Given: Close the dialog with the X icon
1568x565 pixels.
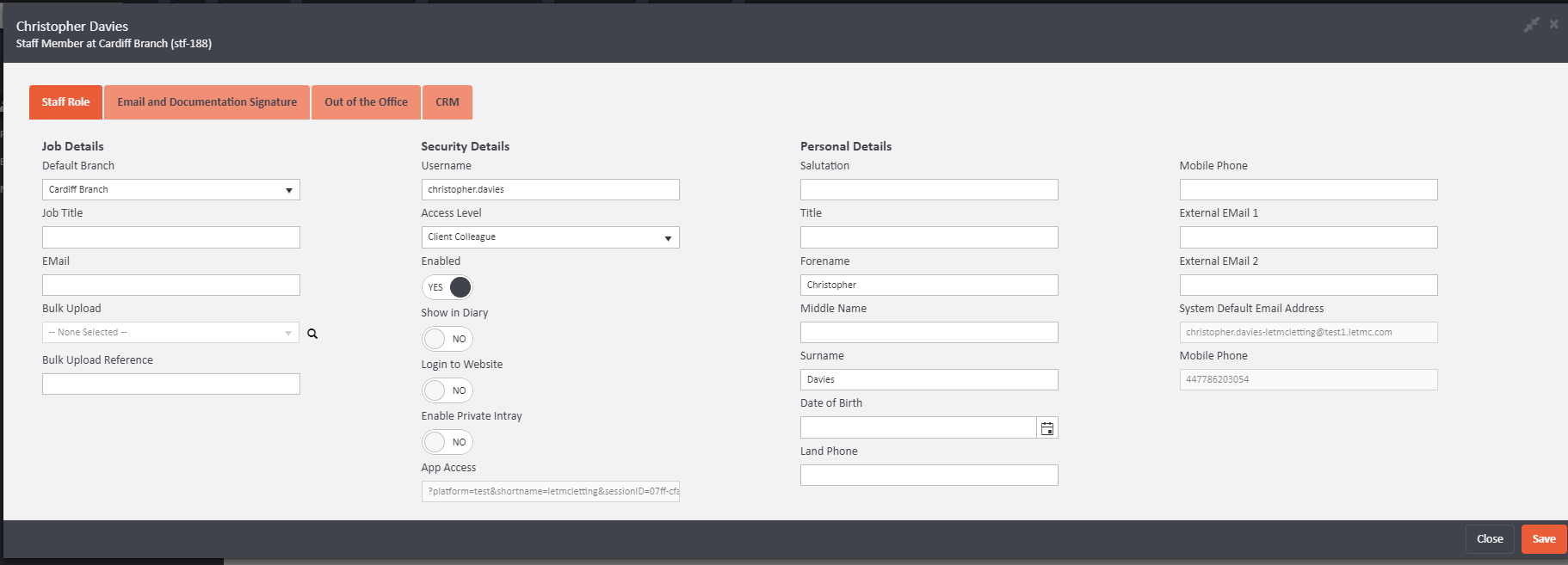Looking at the screenshot, I should (x=1553, y=24).
